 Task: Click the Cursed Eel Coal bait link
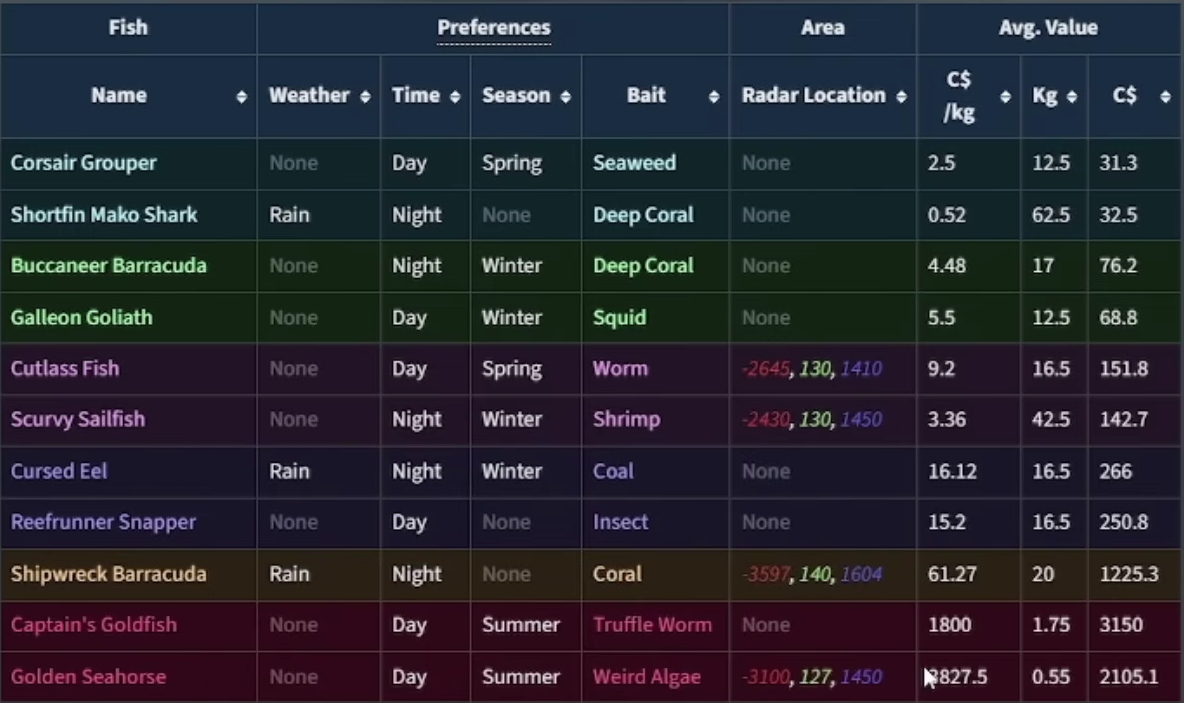[613, 471]
